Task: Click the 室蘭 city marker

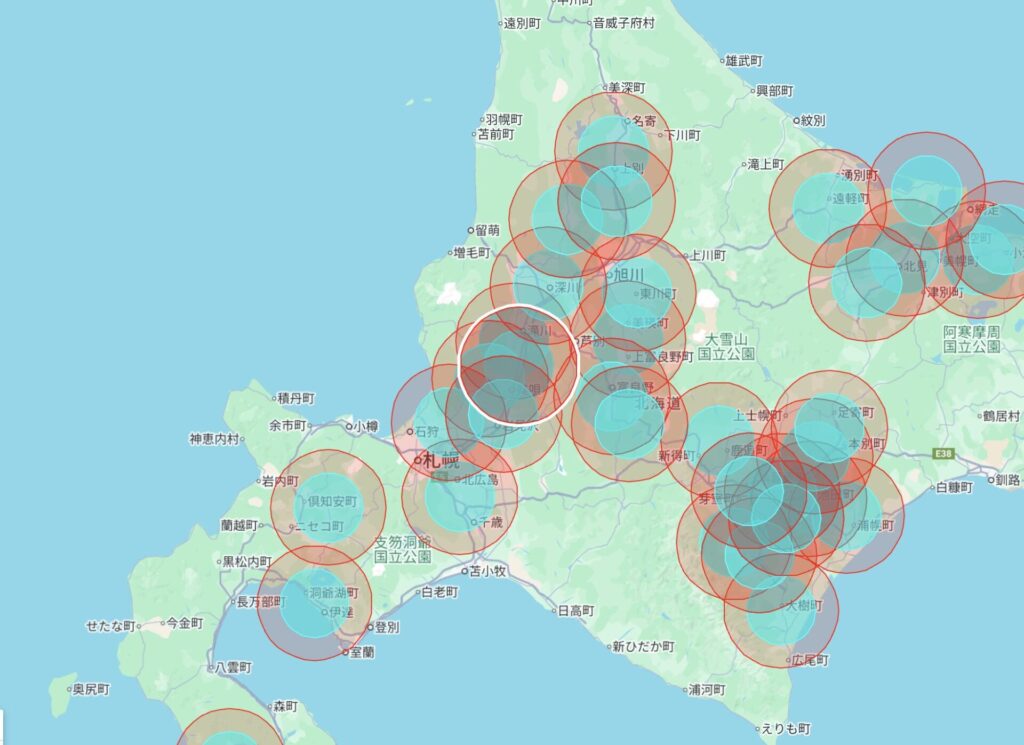Action: (x=346, y=652)
